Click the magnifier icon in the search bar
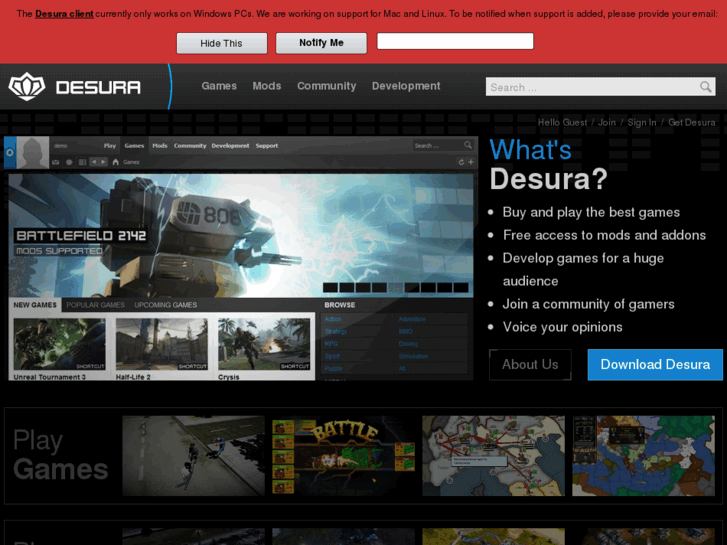This screenshot has width=727, height=545. click(x=705, y=87)
